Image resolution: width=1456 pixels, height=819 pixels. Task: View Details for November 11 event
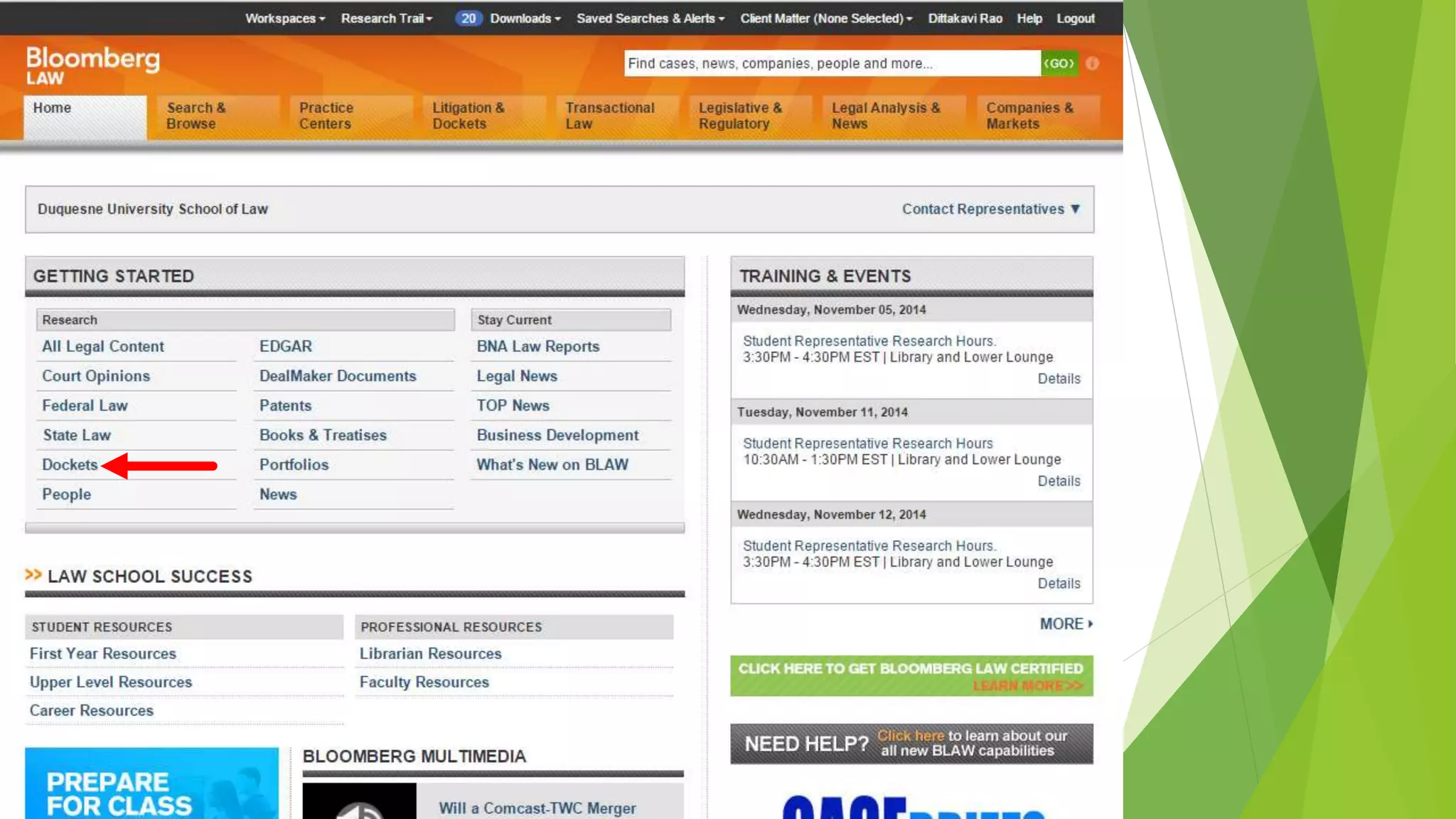[1058, 481]
